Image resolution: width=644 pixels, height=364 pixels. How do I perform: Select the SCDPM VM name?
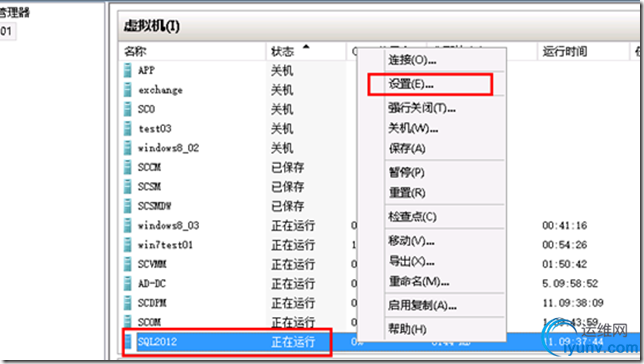tap(152, 302)
